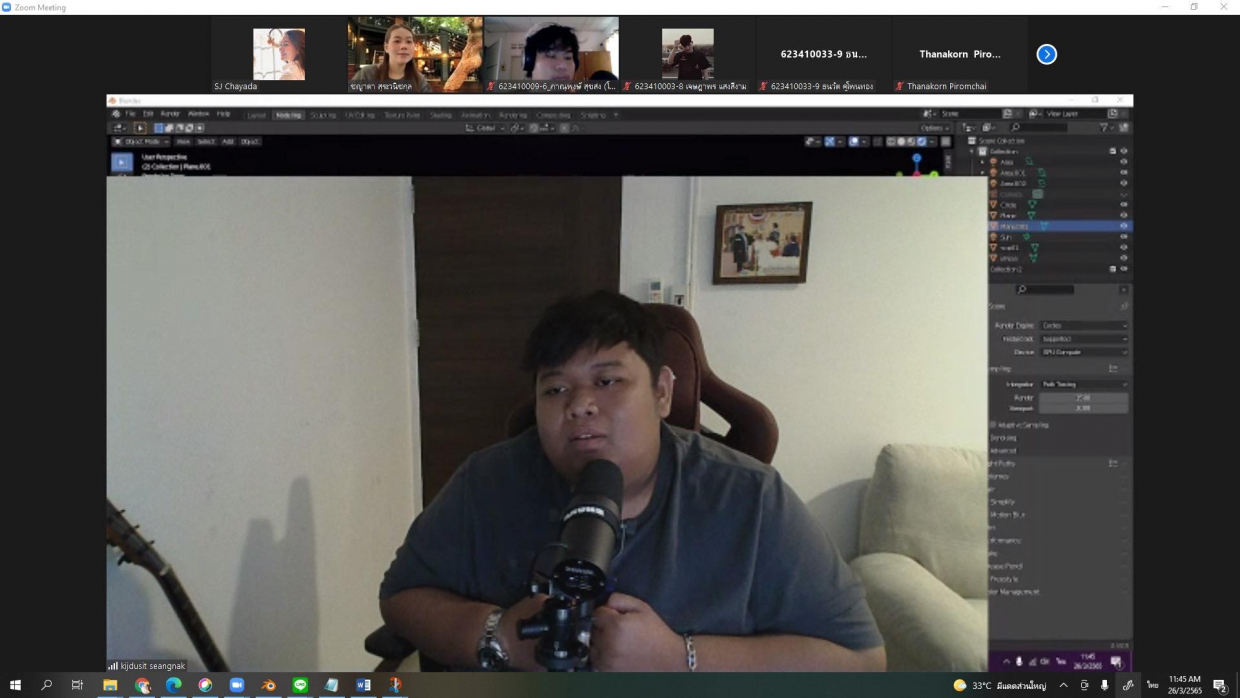Hide the Sun object in outliner
The height and width of the screenshot is (698, 1240).
tap(1123, 237)
